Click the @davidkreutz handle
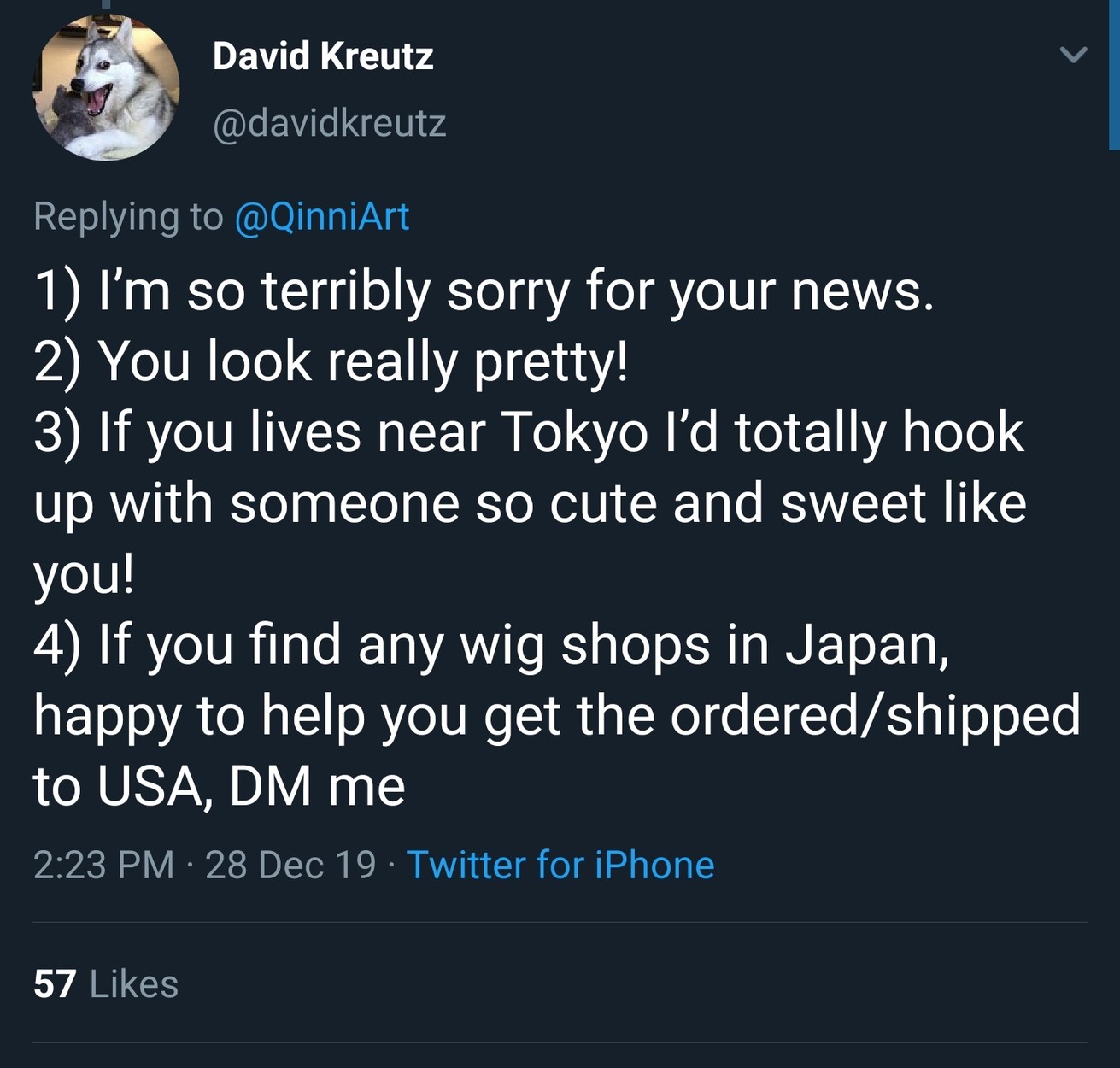 point(329,123)
